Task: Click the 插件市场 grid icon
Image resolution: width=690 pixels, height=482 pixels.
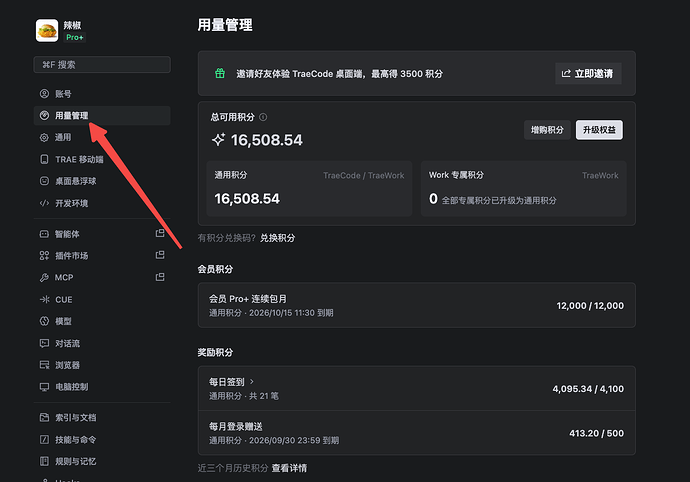Action: click(44, 256)
